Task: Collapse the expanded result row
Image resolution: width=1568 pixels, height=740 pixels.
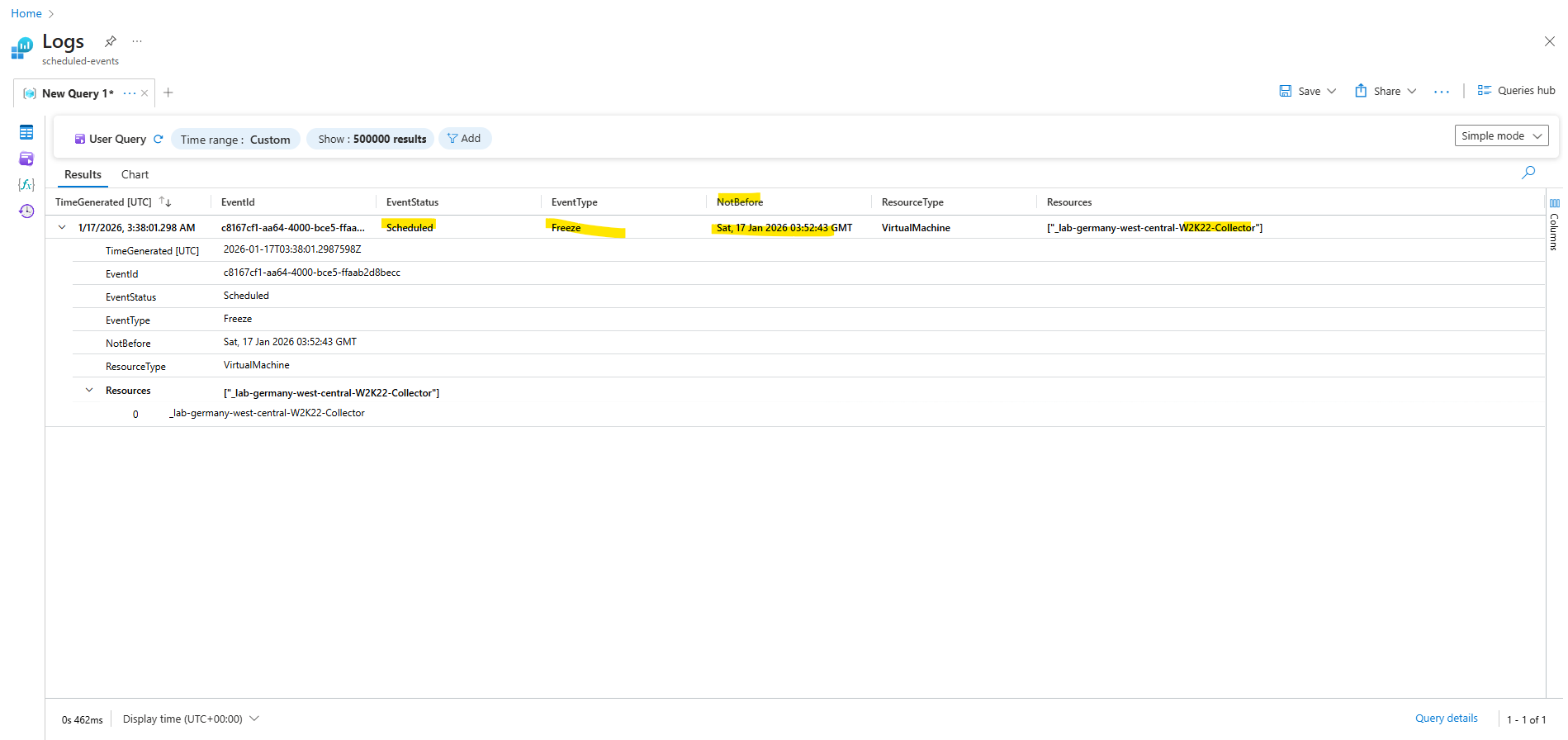Action: point(62,227)
